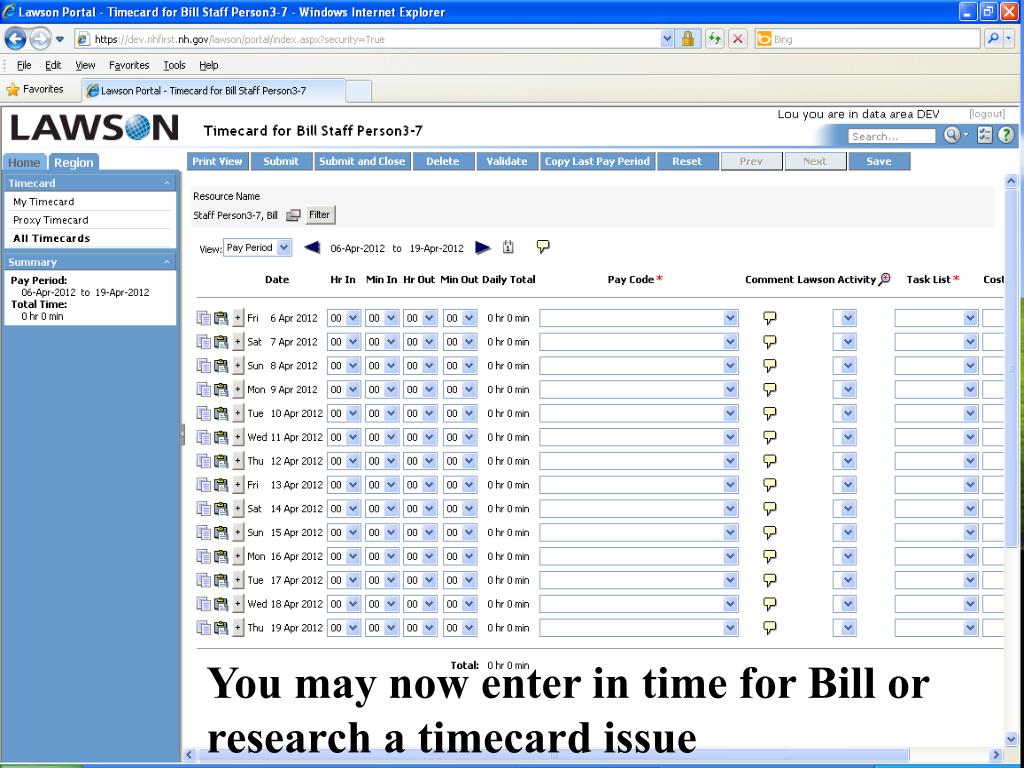
Task: Select My Timecard in sidebar
Action: click(44, 202)
